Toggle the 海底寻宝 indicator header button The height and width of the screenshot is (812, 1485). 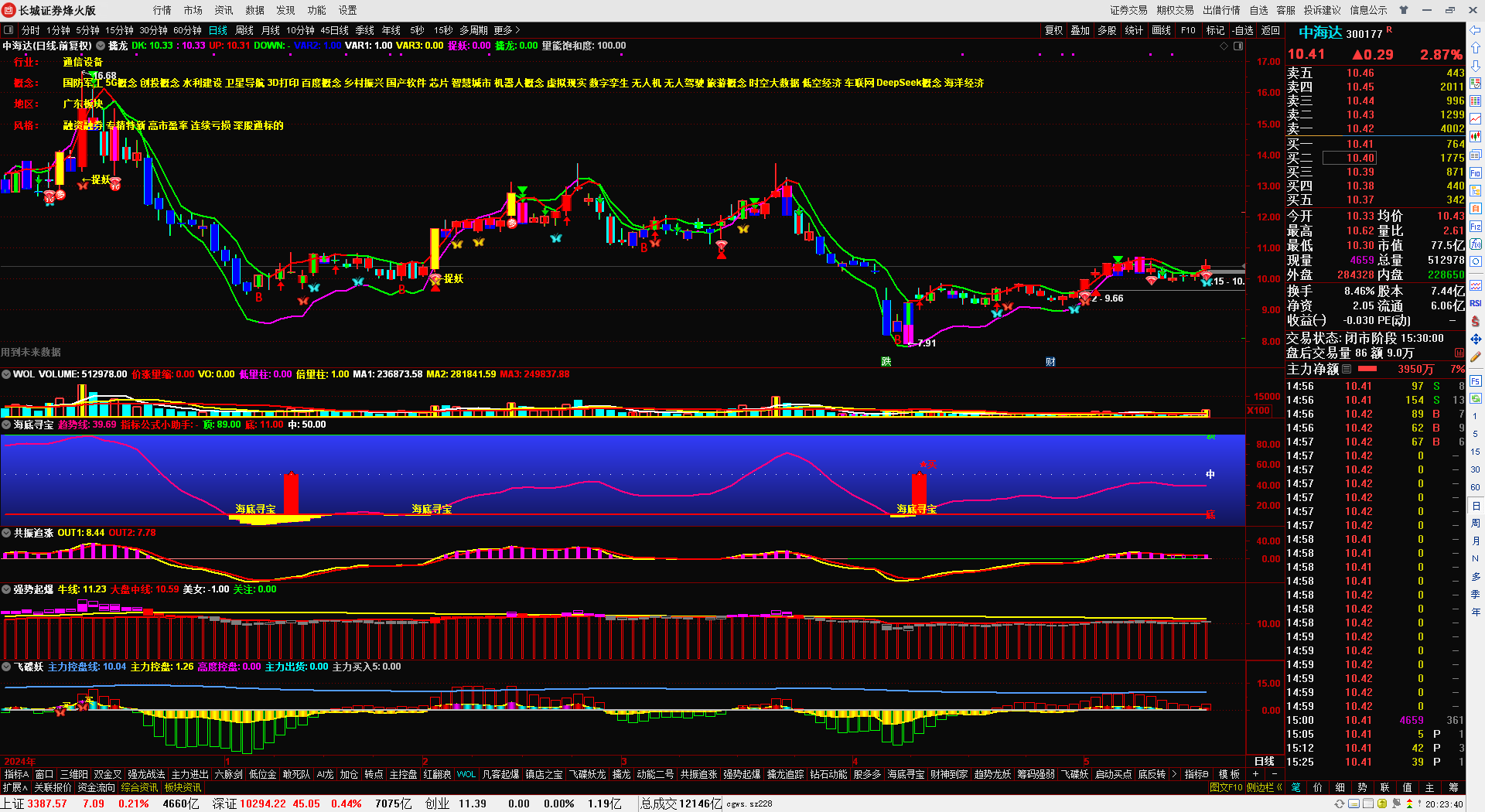[x=6, y=425]
